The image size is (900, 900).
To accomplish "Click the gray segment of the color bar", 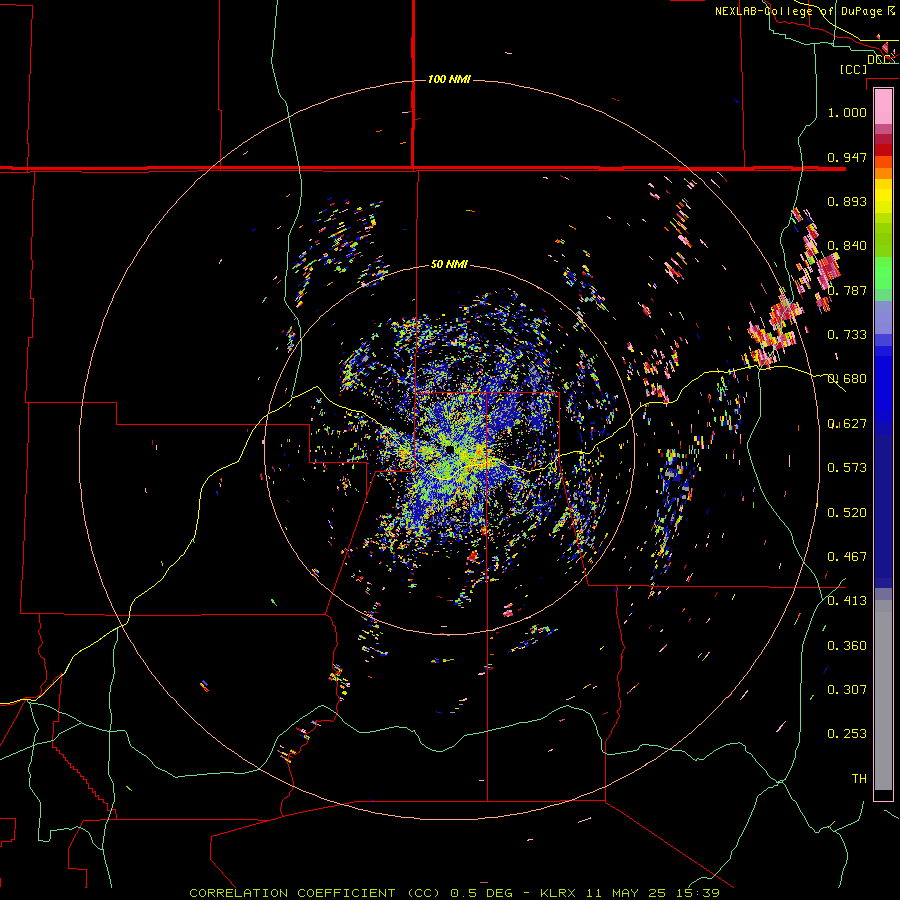I will [x=883, y=695].
